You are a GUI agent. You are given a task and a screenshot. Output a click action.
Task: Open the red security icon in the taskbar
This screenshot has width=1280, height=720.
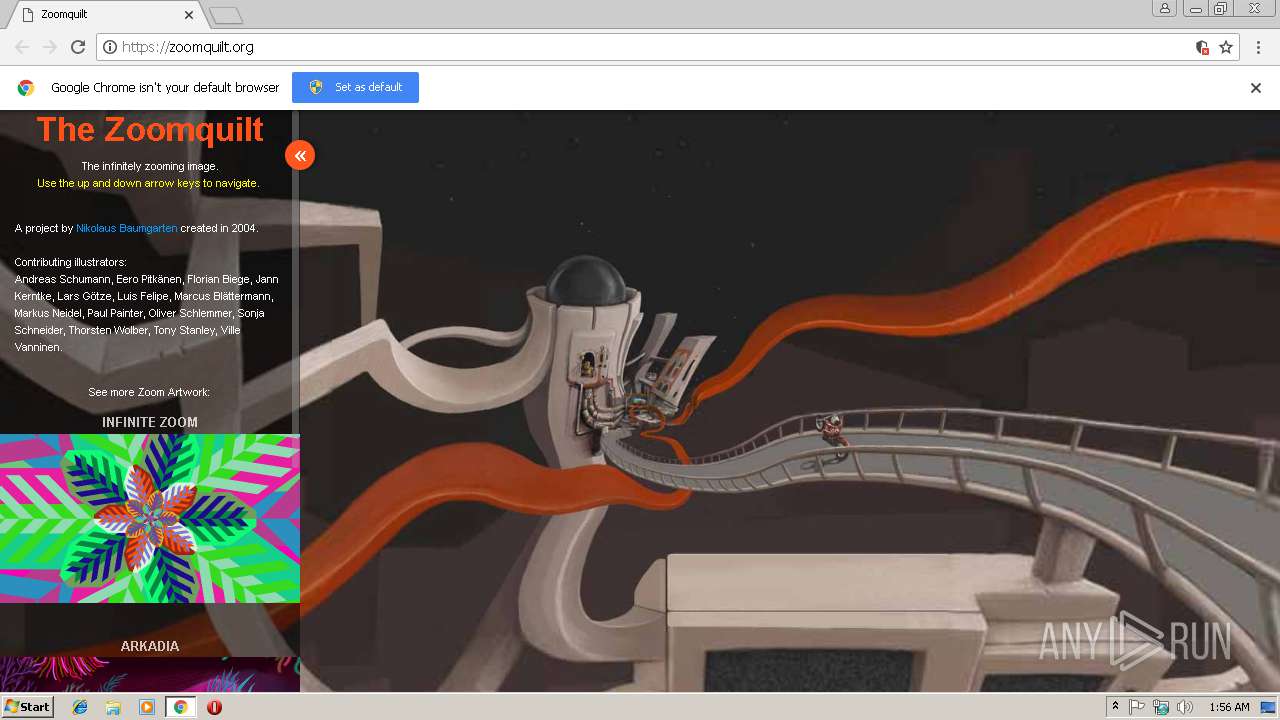pyautogui.click(x=214, y=707)
